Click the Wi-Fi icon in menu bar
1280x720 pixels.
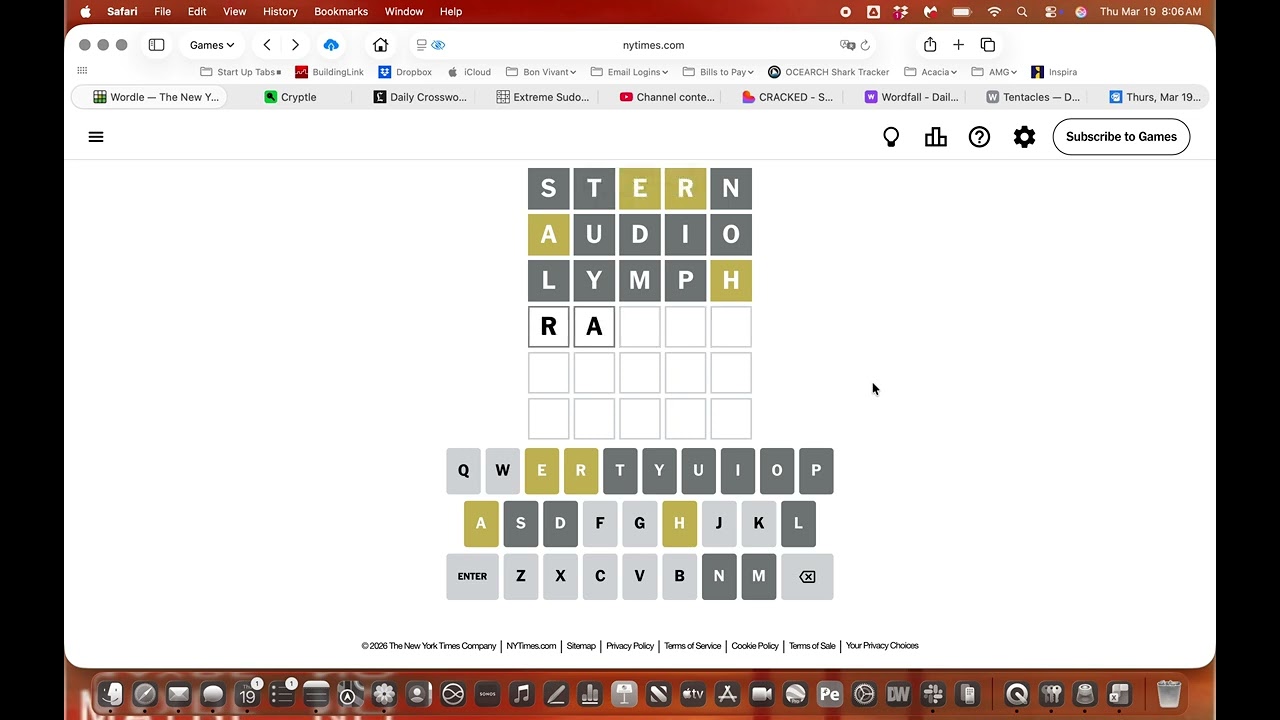(x=994, y=12)
